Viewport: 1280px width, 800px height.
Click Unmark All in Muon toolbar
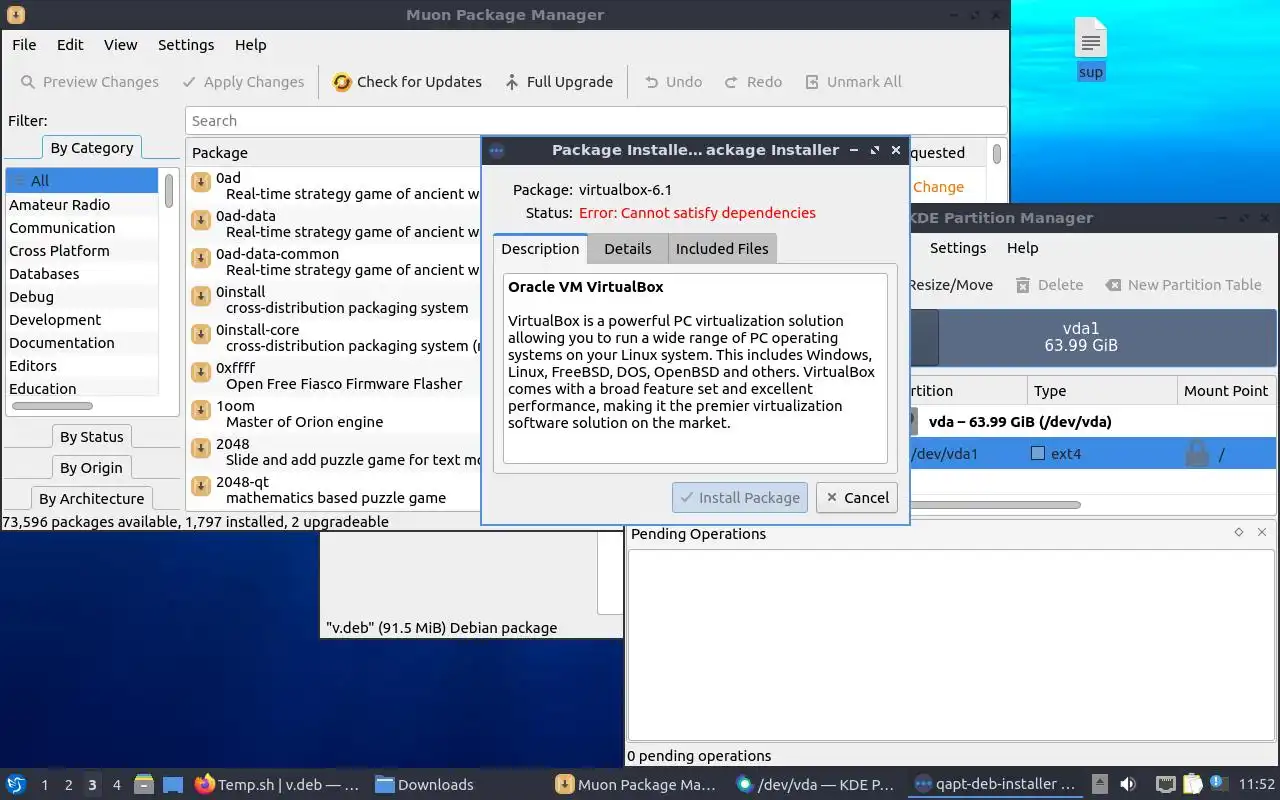[x=853, y=82]
